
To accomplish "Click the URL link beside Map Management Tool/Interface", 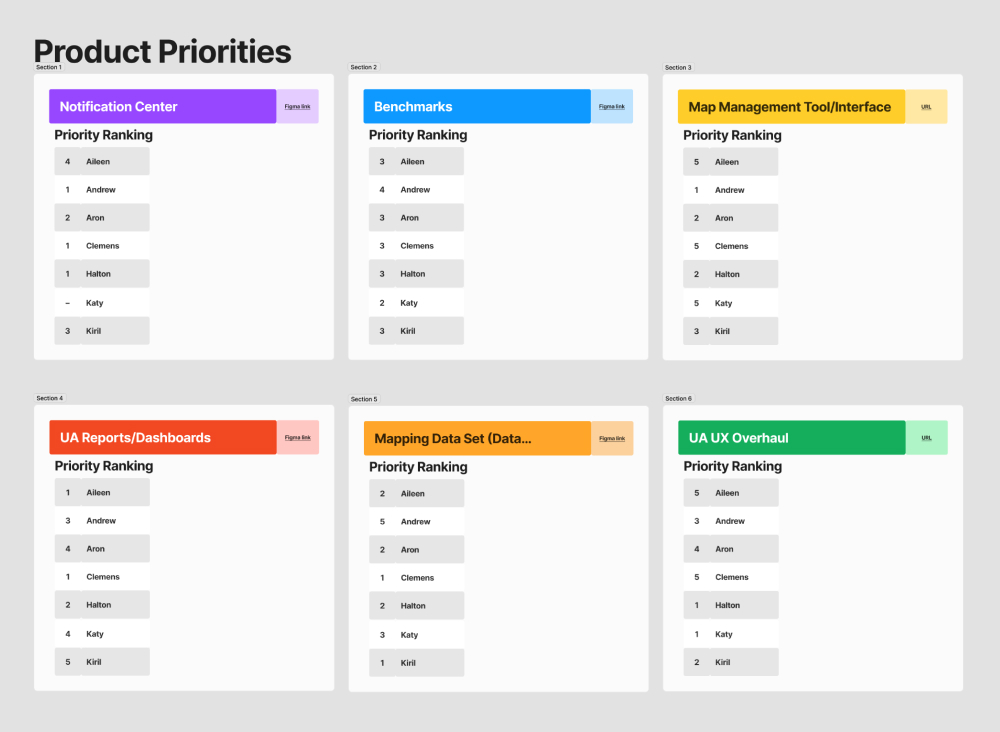I will [926, 106].
